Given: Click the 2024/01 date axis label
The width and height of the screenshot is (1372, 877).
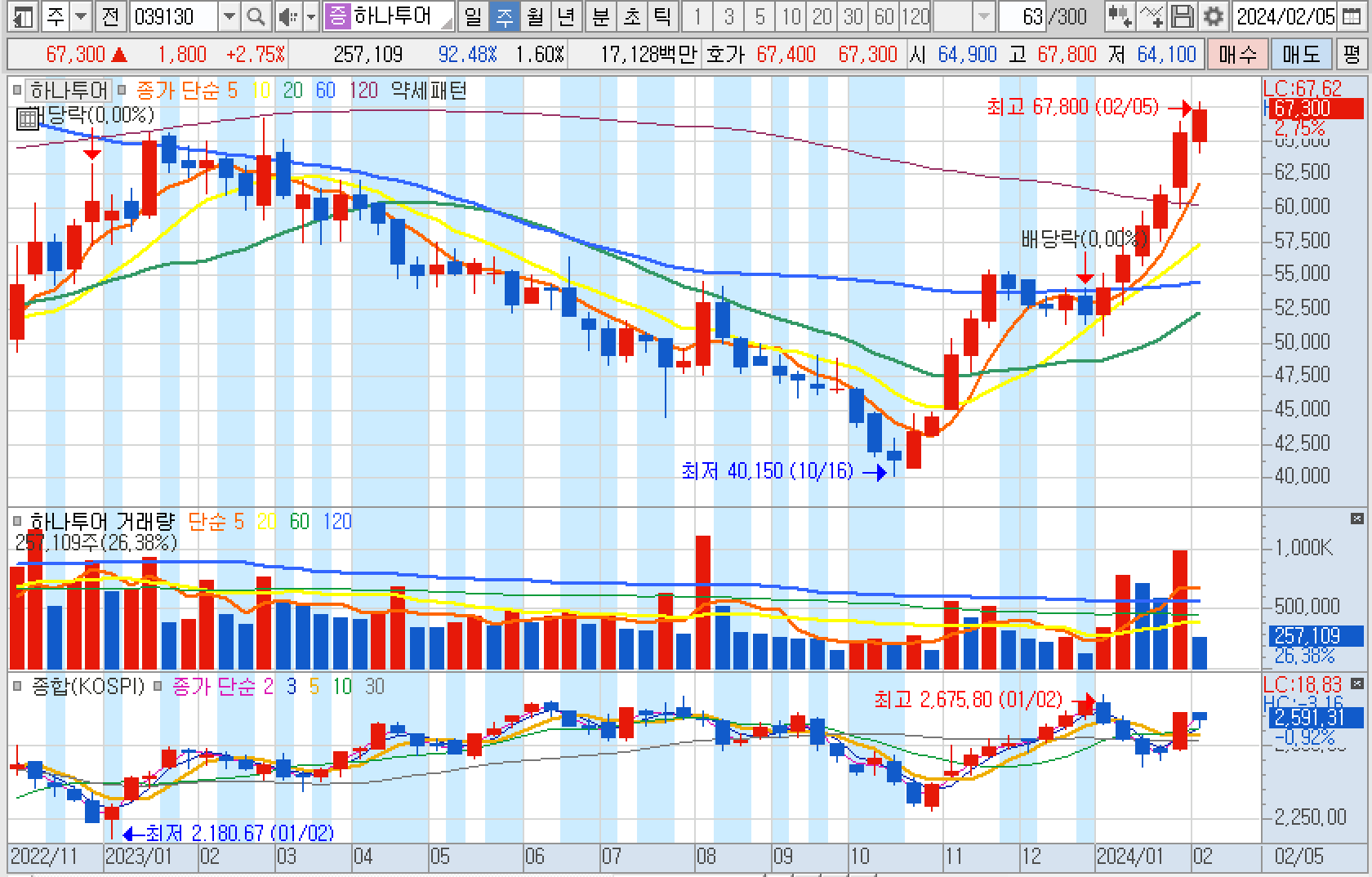Looking at the screenshot, I should tap(1130, 856).
